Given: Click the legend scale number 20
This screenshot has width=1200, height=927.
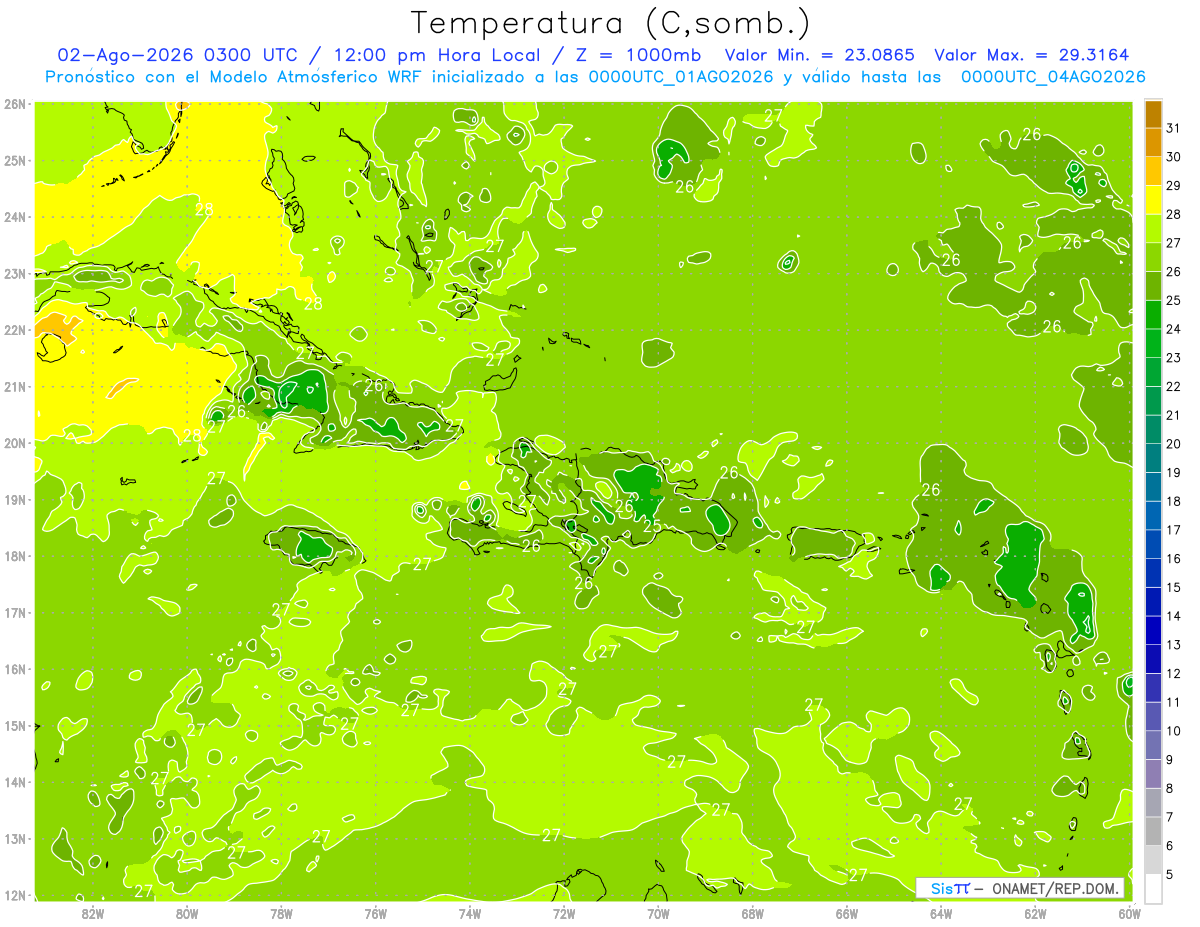Looking at the screenshot, I should tap(1174, 444).
